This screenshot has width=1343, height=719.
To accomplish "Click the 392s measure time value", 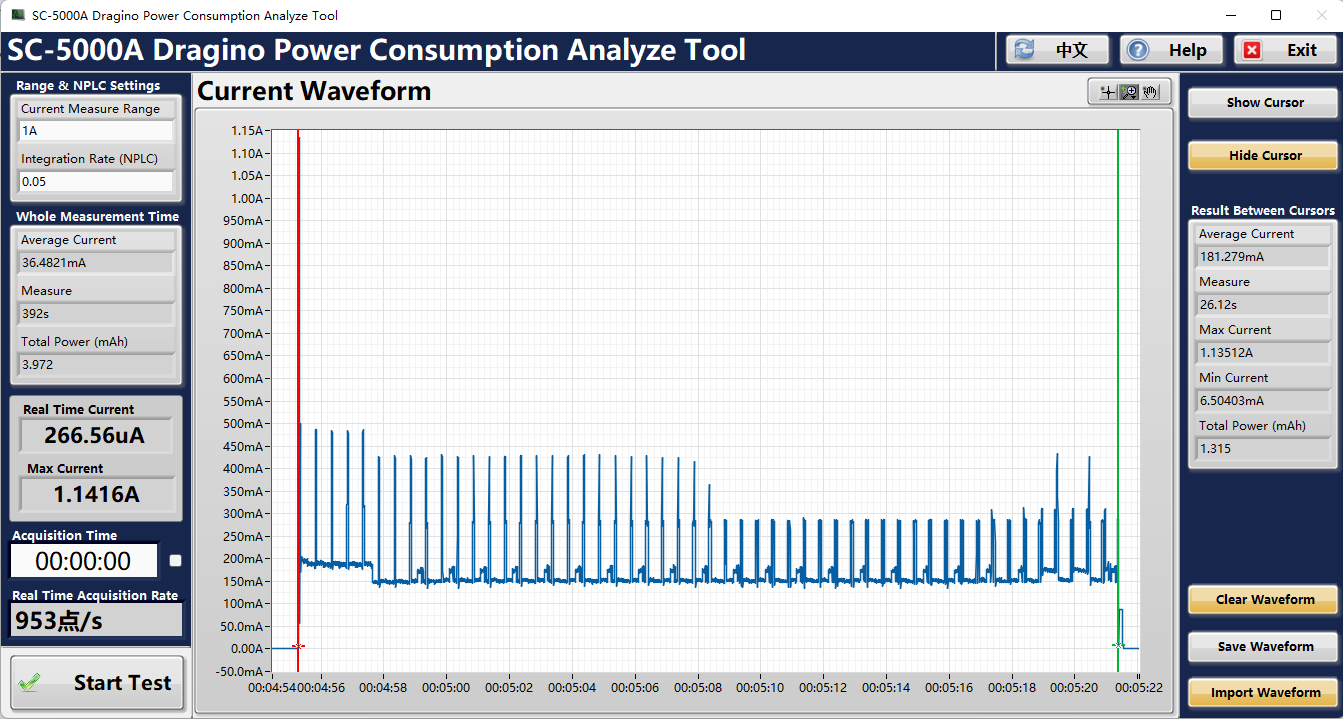I will click(x=96, y=314).
